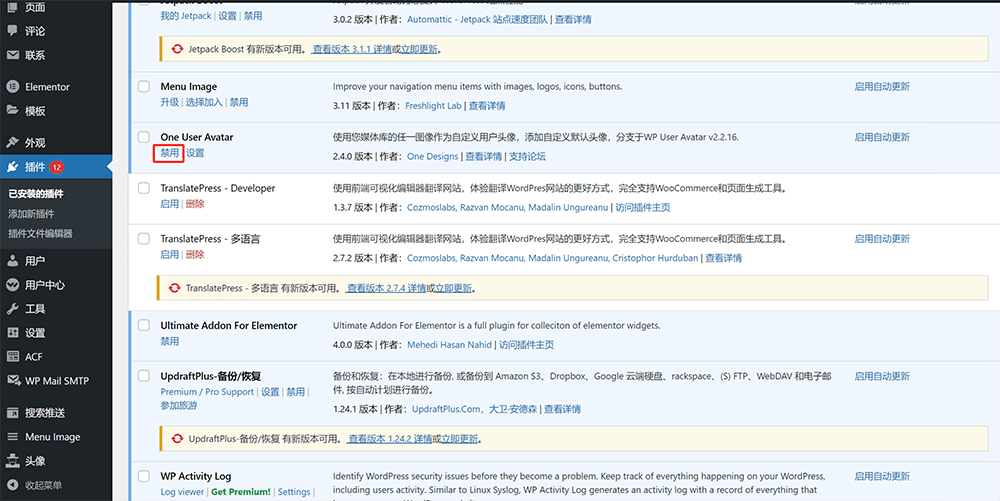Click 启用自动更新 for TranslatePress - 多语言

(882, 239)
